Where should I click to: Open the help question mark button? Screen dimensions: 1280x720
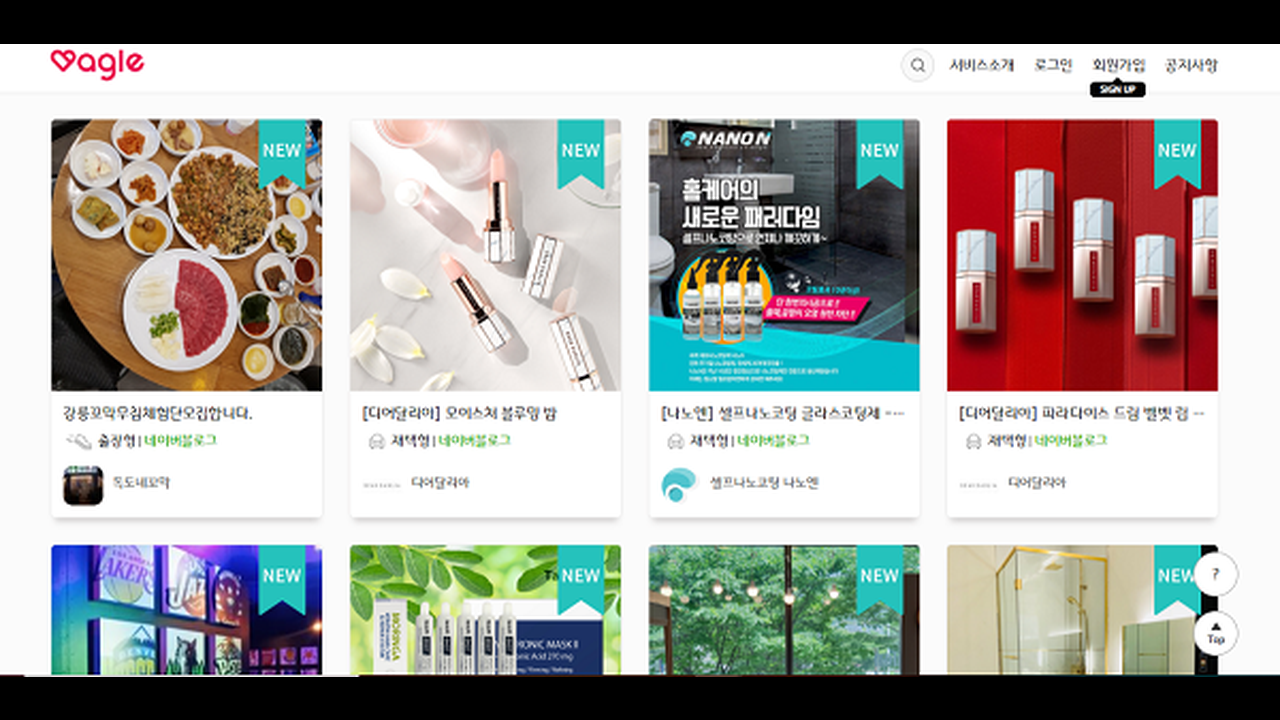pyautogui.click(x=1215, y=575)
